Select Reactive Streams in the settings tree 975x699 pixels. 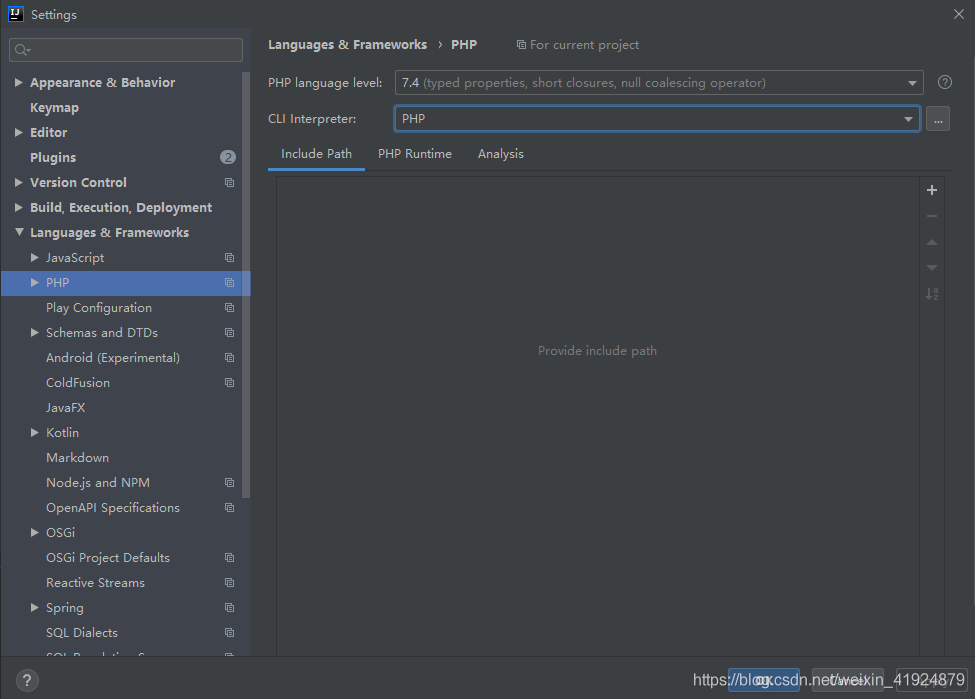(95, 583)
